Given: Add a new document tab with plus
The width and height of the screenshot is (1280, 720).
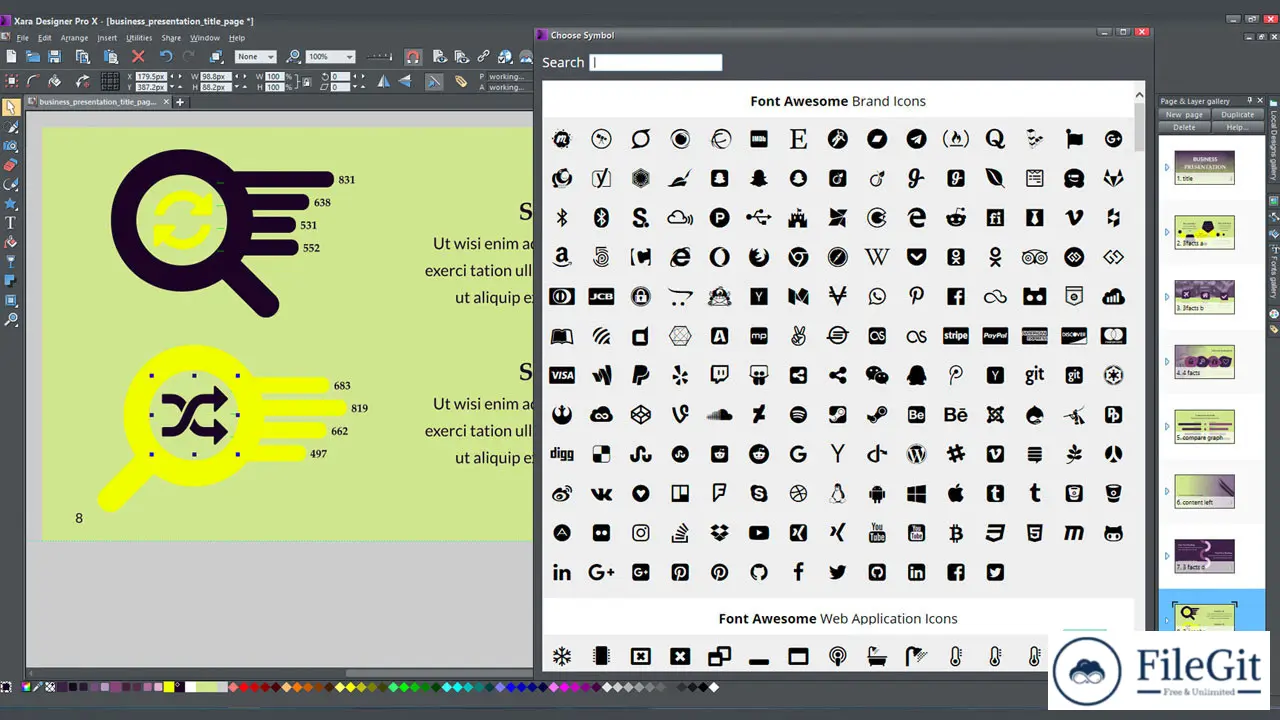Looking at the screenshot, I should pyautogui.click(x=180, y=102).
